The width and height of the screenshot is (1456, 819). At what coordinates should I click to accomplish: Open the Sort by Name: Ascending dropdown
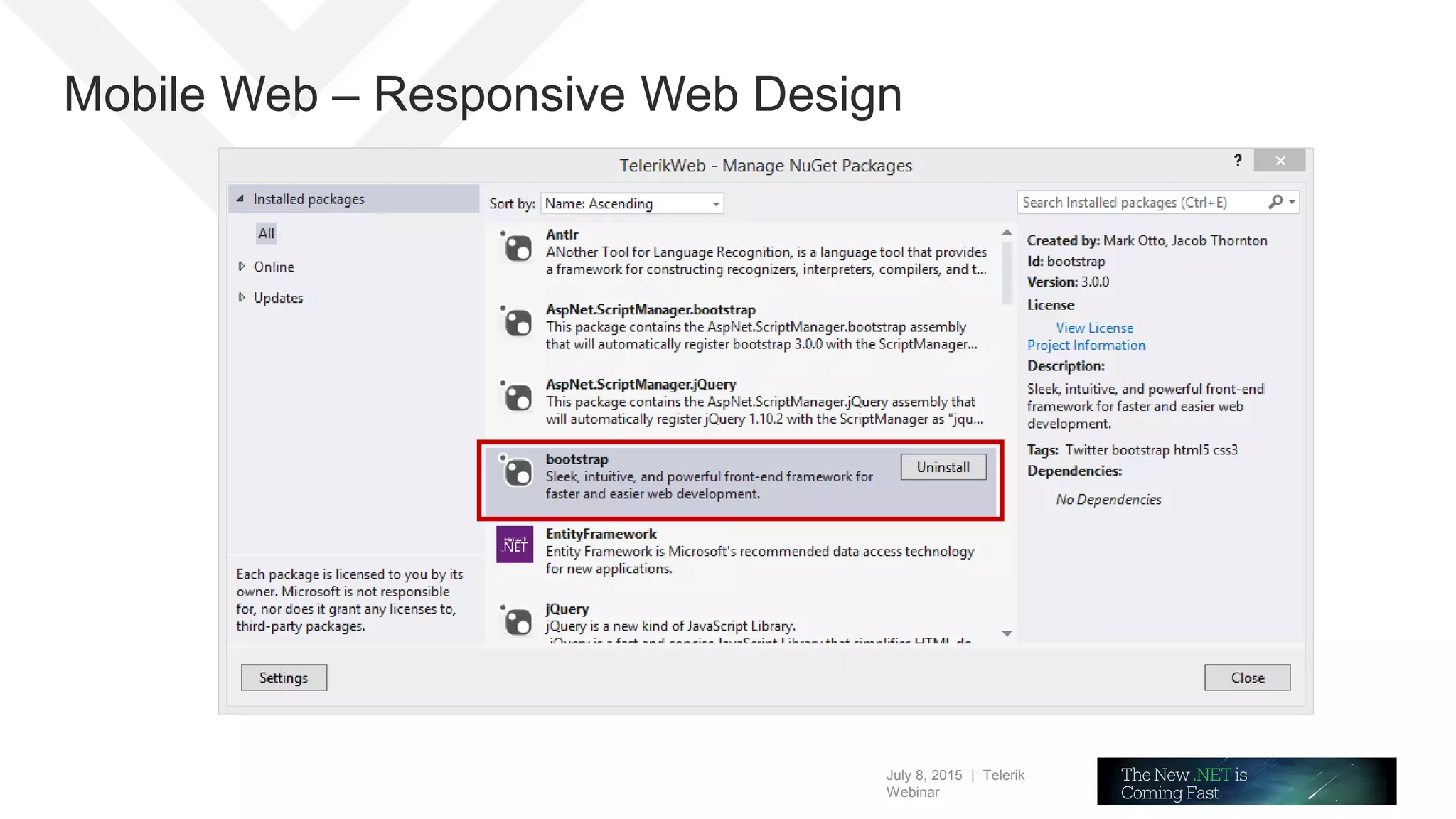coord(632,204)
